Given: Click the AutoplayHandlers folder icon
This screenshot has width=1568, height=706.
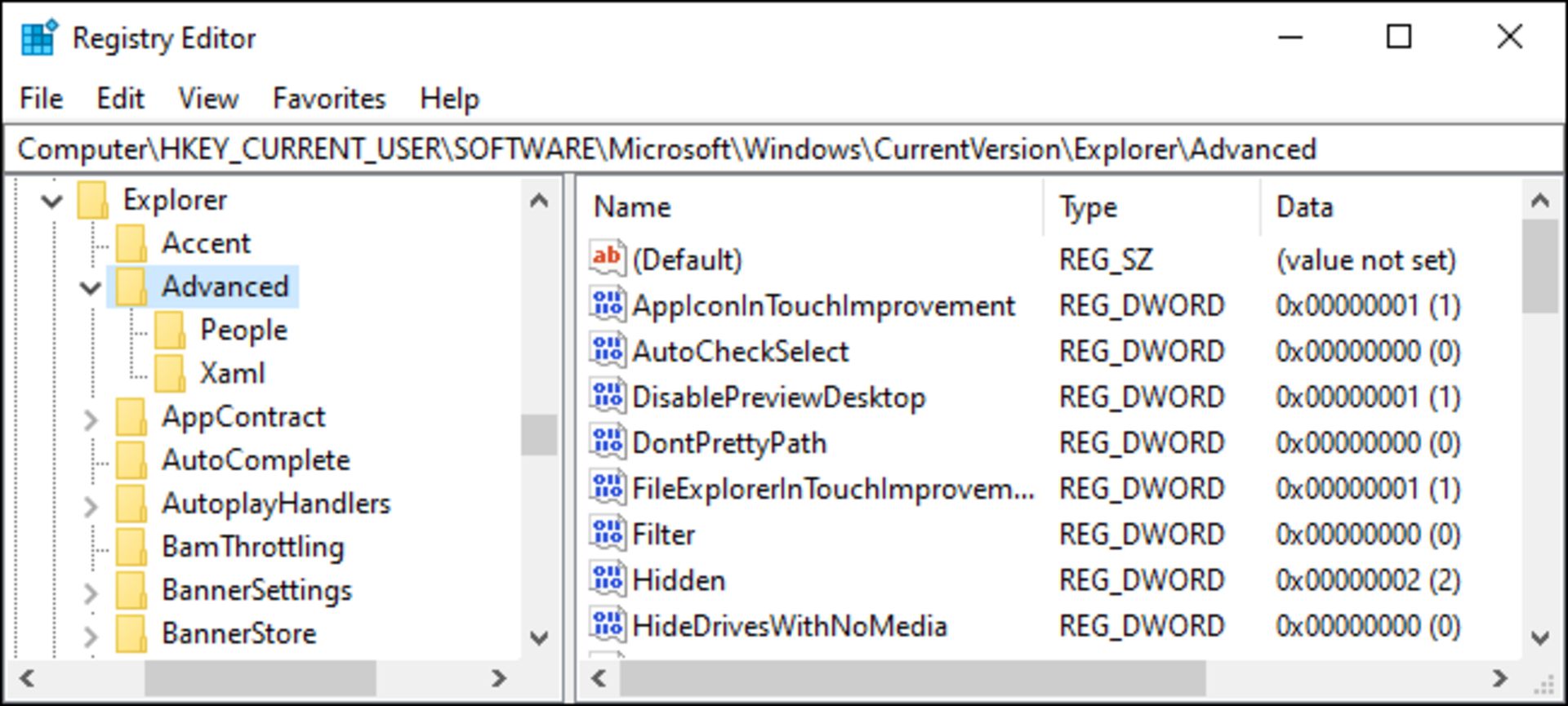Looking at the screenshot, I should (131, 504).
